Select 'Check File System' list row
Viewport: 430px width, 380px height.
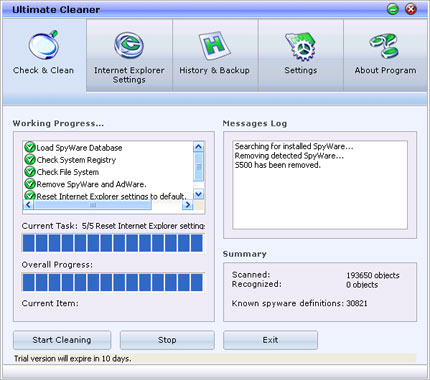click(x=108, y=172)
